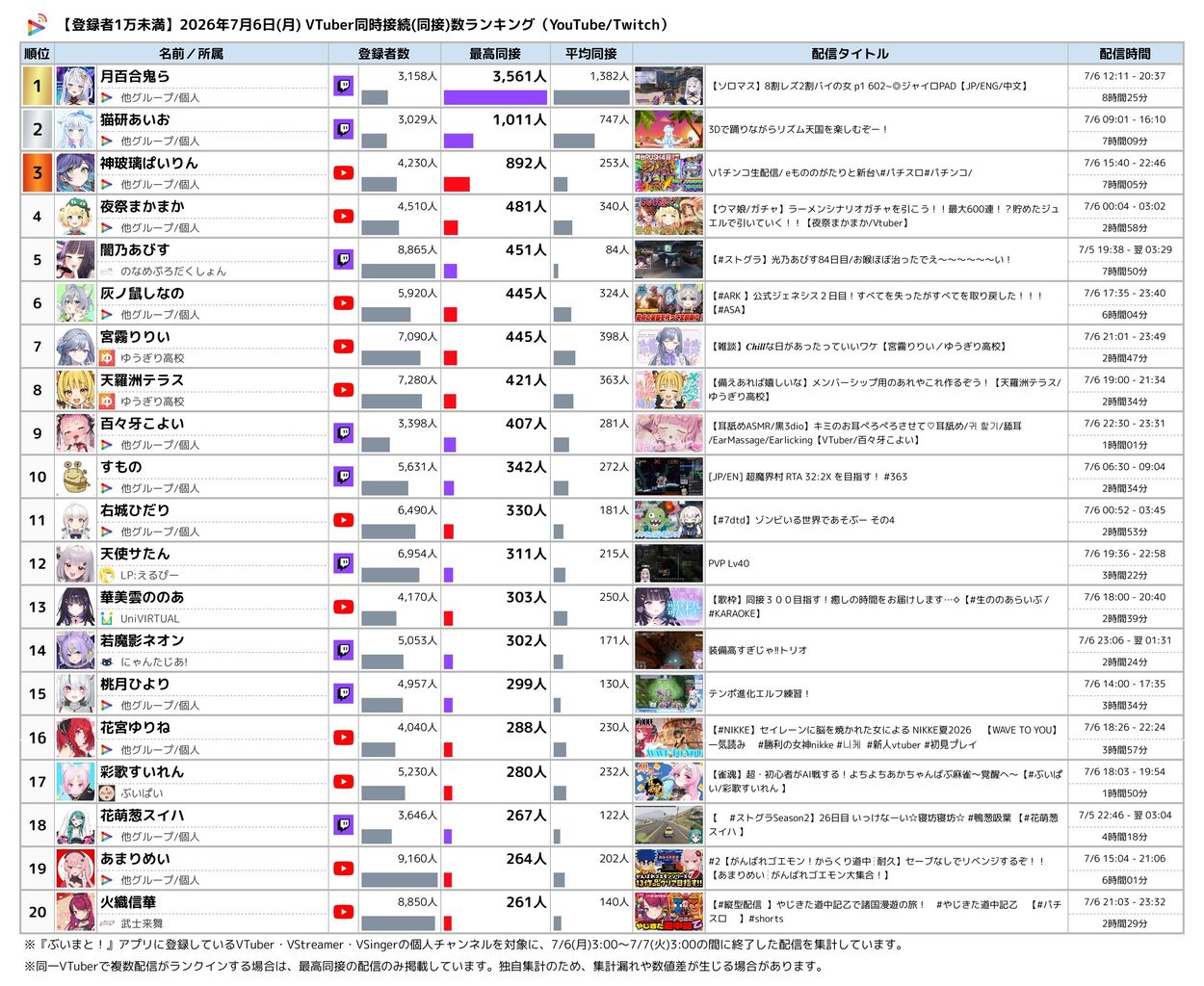Screen dimensions: 1204x986
Task: Click the #ARK stream thumbnail
Action: point(668,303)
